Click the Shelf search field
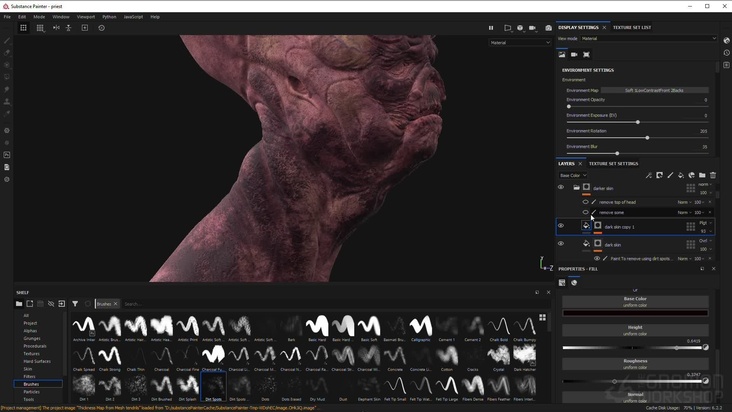Image resolution: width=732 pixels, height=412 pixels. (327, 304)
